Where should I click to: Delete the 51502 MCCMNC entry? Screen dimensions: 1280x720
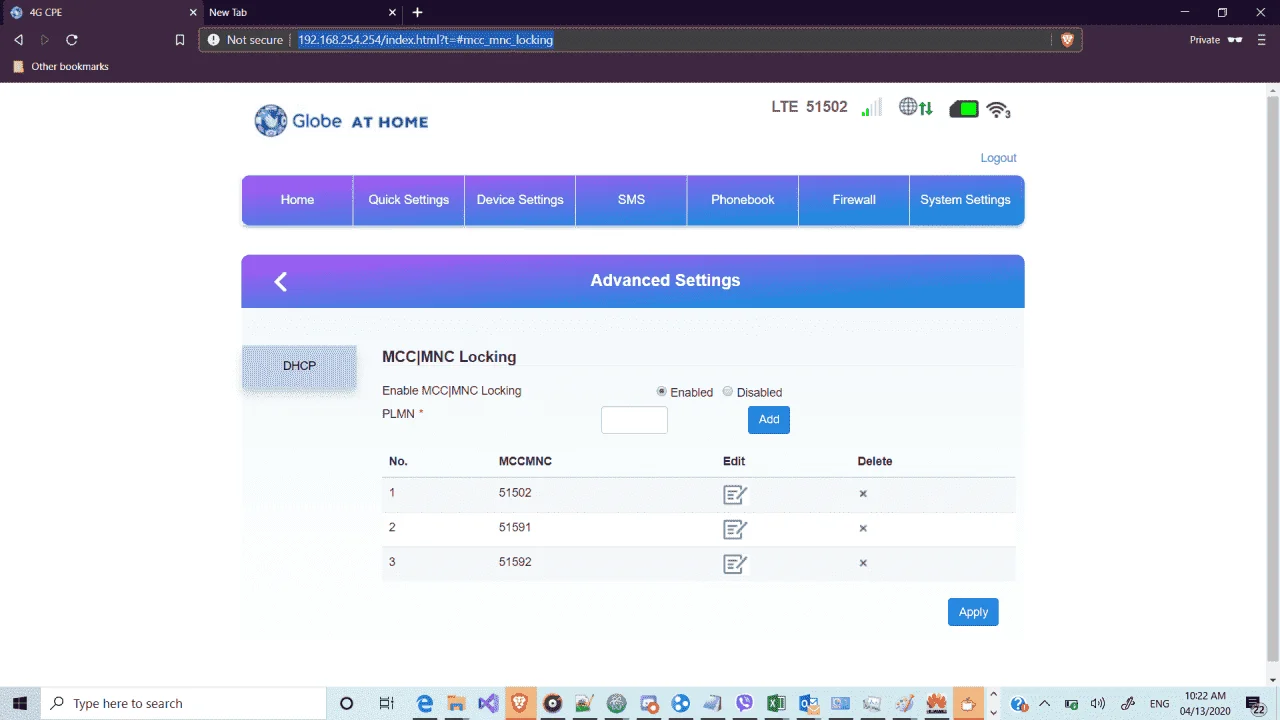click(863, 494)
